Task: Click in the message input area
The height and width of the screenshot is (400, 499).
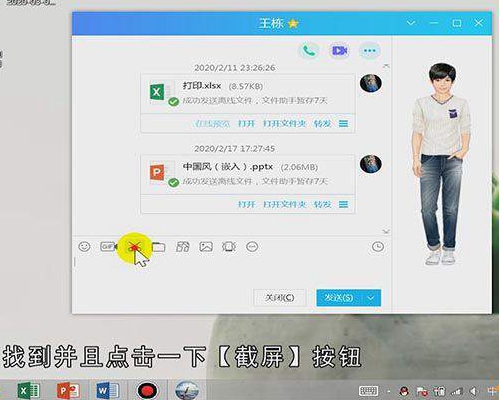Action: [231, 272]
